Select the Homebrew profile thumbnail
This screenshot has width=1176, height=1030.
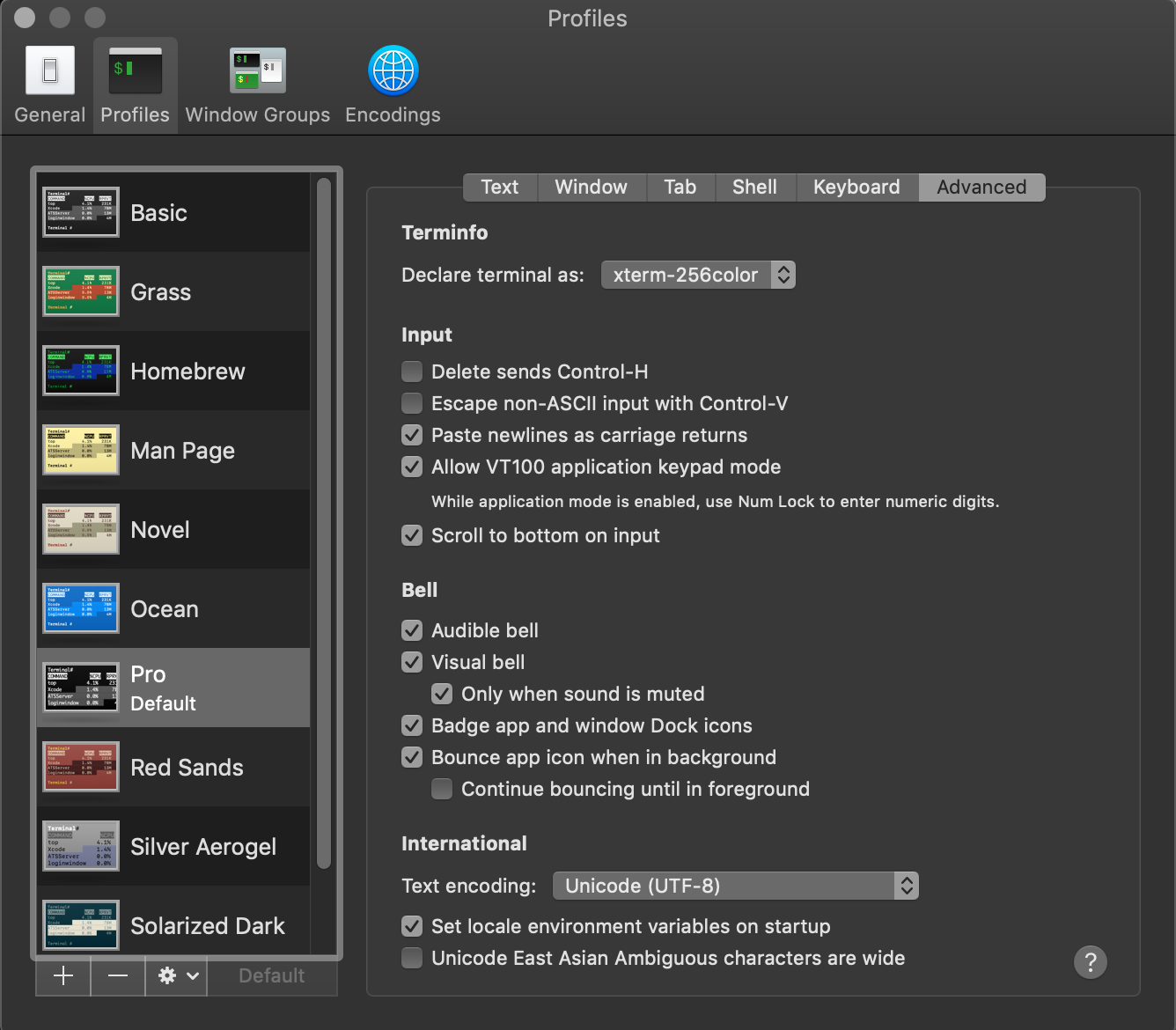tap(81, 371)
